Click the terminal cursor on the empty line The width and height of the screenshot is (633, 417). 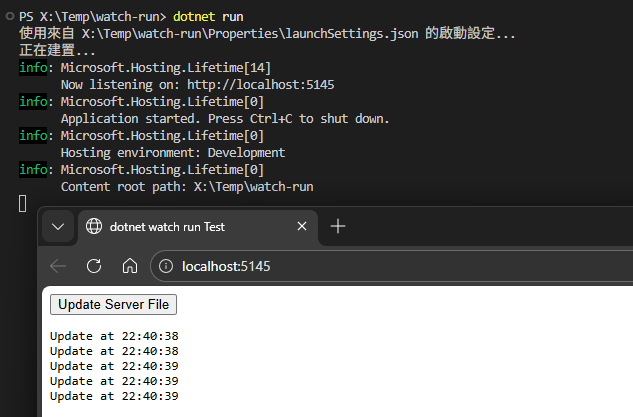coord(23,204)
